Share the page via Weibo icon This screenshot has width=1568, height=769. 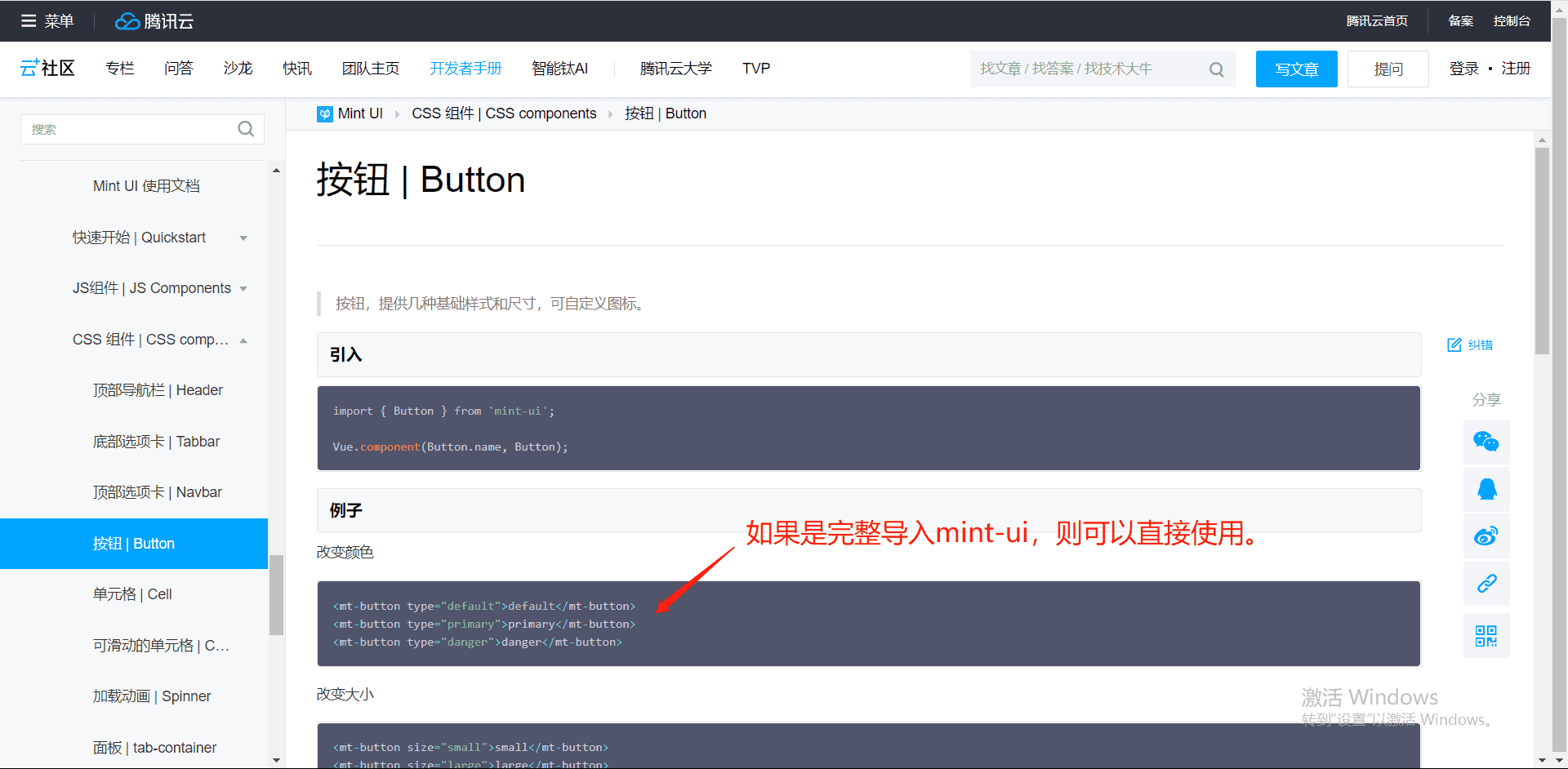coord(1486,536)
